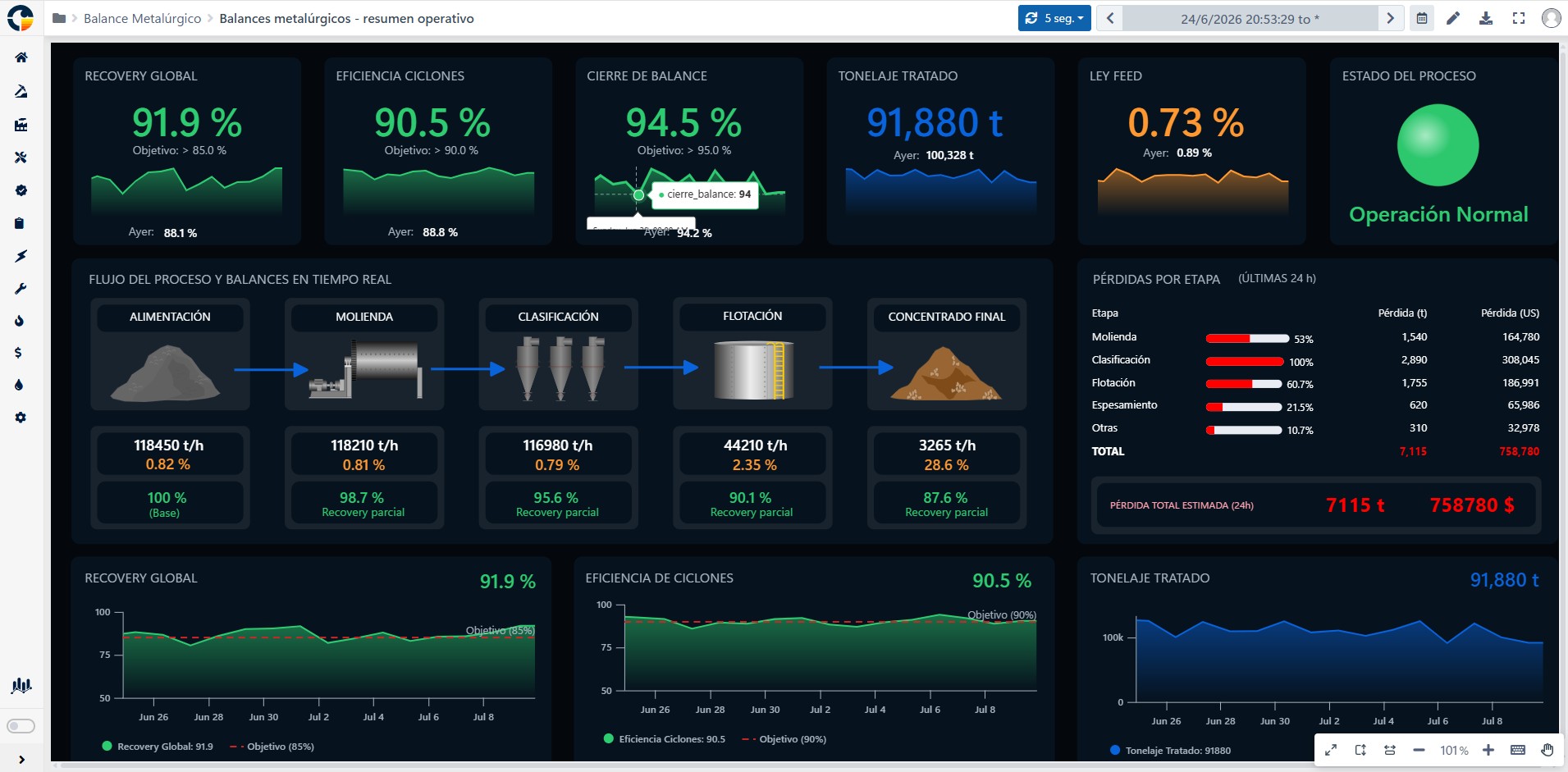Image resolution: width=1568 pixels, height=772 pixels.
Task: Click the dollar sign costs sidebar icon
Action: 19,353
